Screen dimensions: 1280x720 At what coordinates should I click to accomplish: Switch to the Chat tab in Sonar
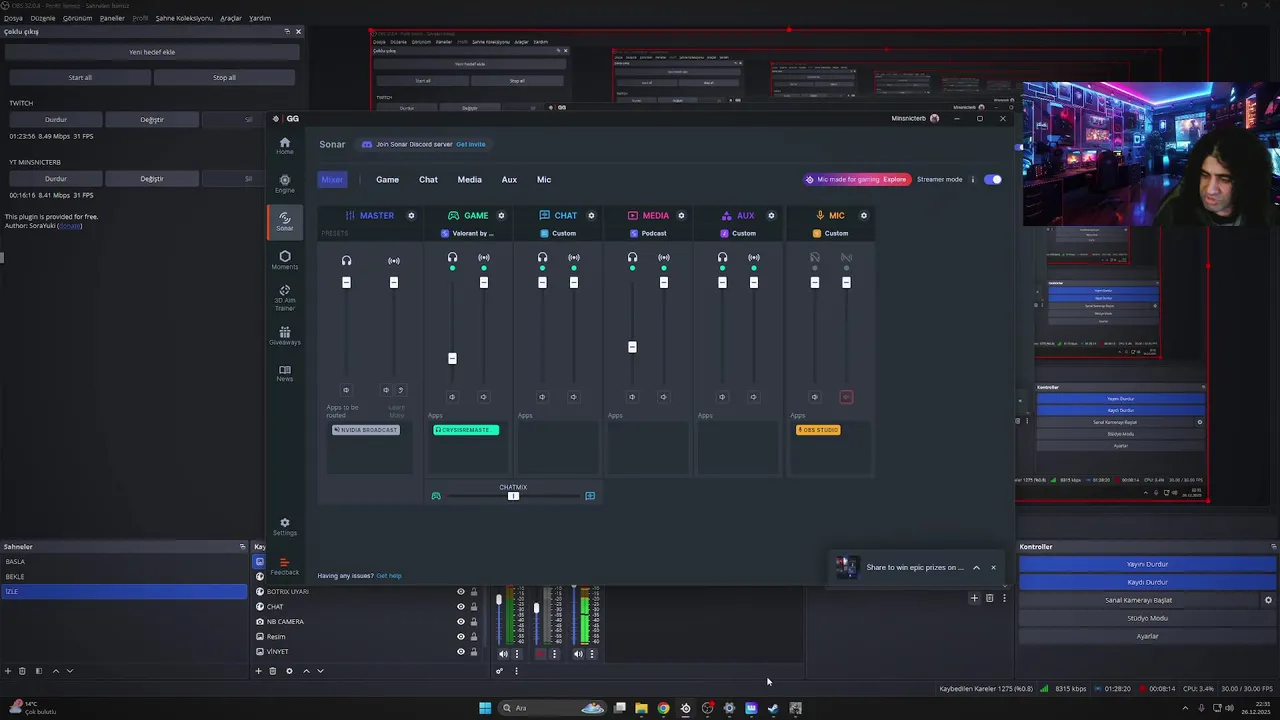click(428, 180)
